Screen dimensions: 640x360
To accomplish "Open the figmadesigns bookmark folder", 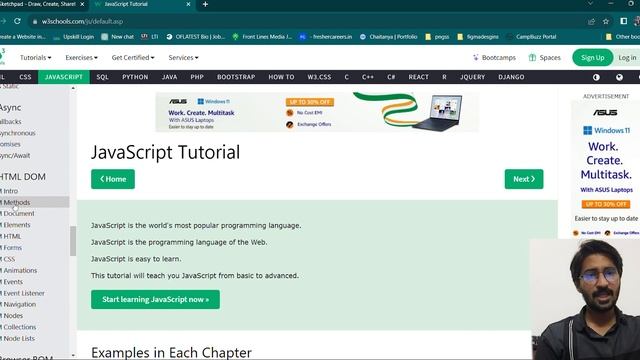I will (478, 37).
